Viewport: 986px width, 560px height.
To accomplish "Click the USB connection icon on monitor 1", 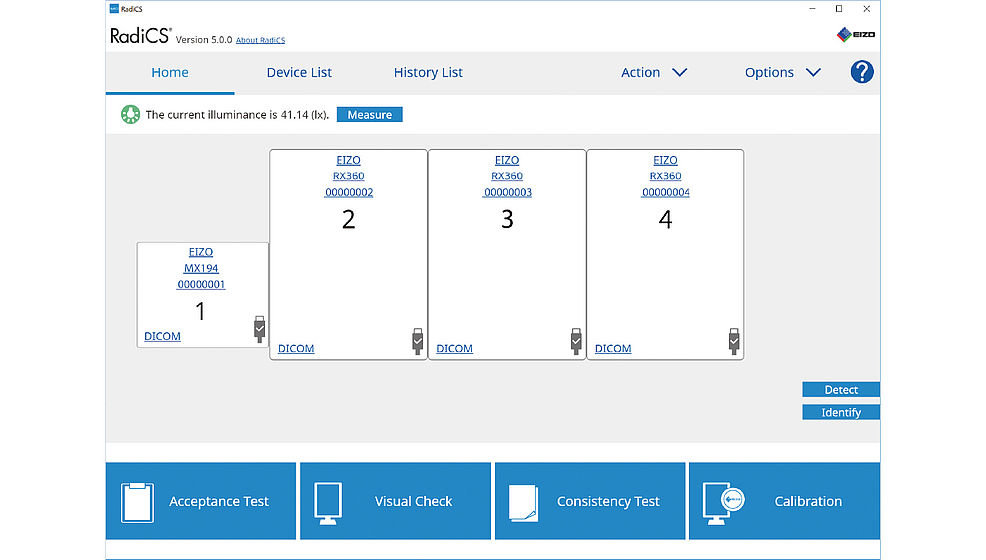I will tap(259, 329).
